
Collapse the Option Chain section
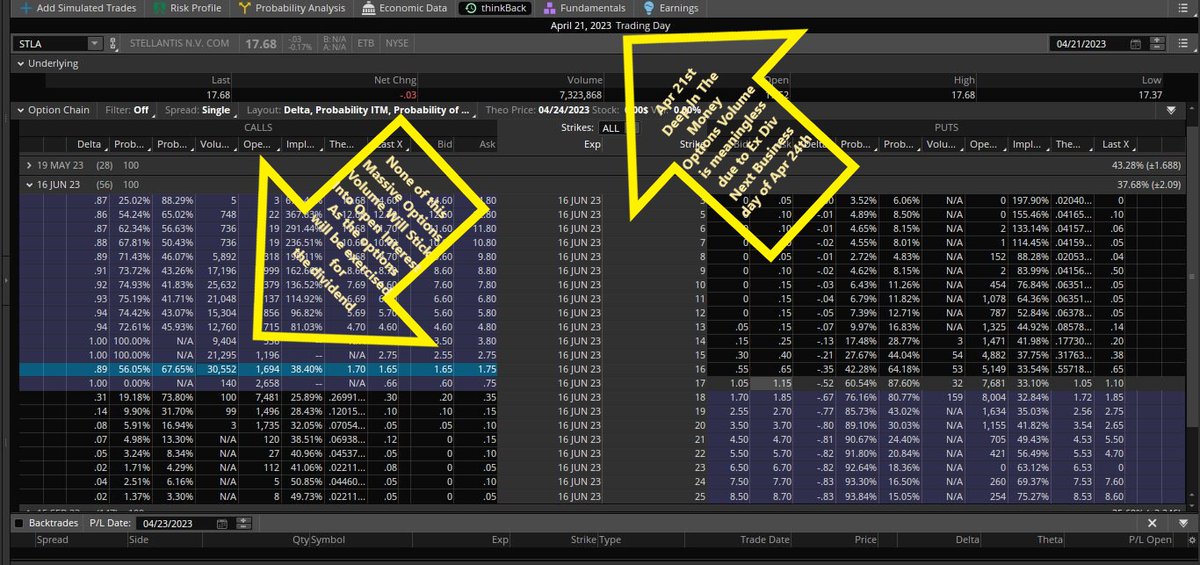[x=21, y=110]
